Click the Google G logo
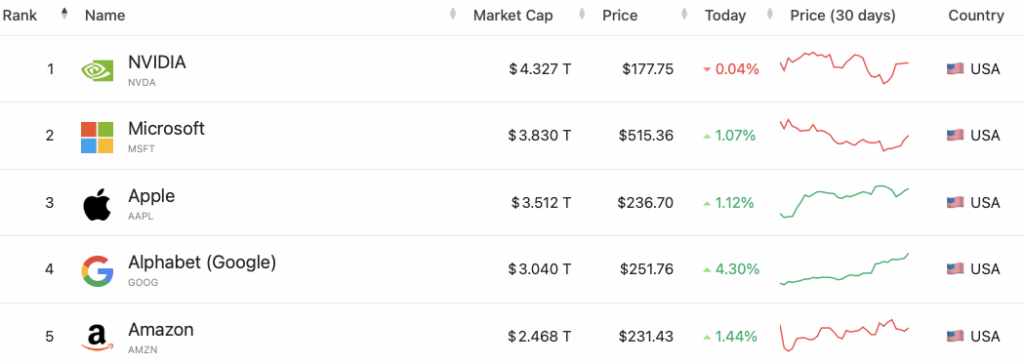Viewport: 1024px width, 364px height. [x=97, y=271]
